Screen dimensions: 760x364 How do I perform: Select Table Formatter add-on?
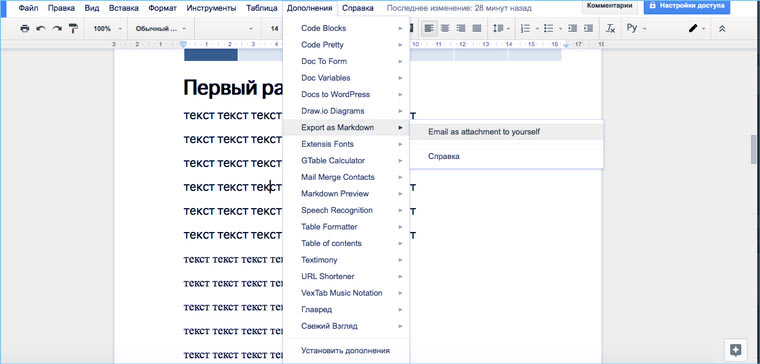point(346,227)
